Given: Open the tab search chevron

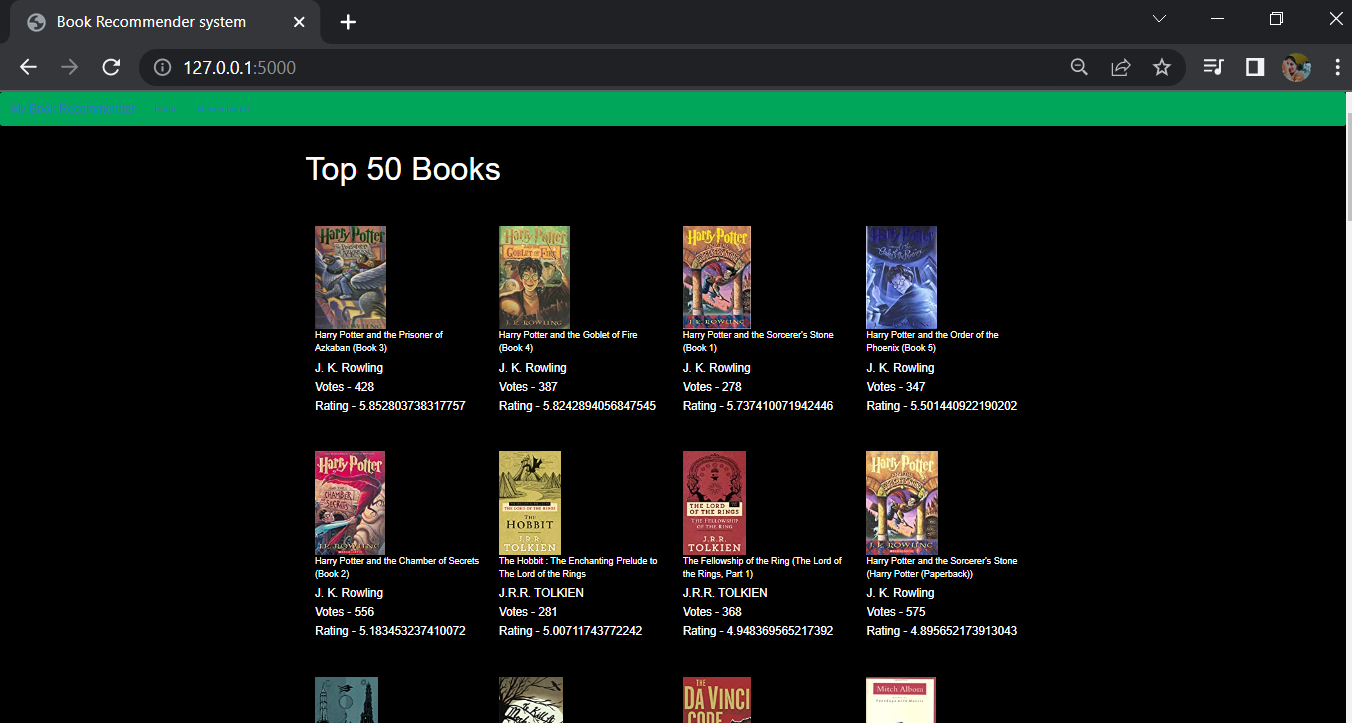Looking at the screenshot, I should click(x=1159, y=18).
